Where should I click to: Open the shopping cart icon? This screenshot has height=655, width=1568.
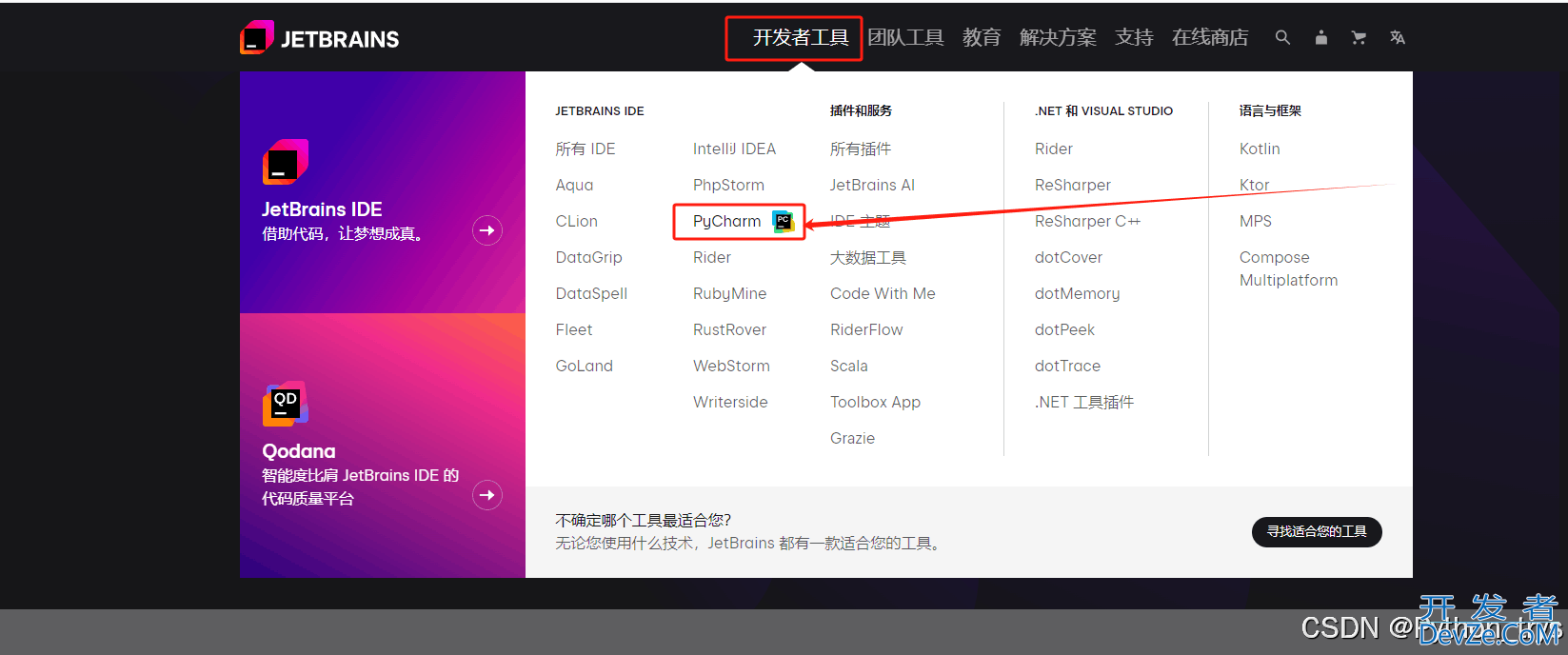point(1359,37)
